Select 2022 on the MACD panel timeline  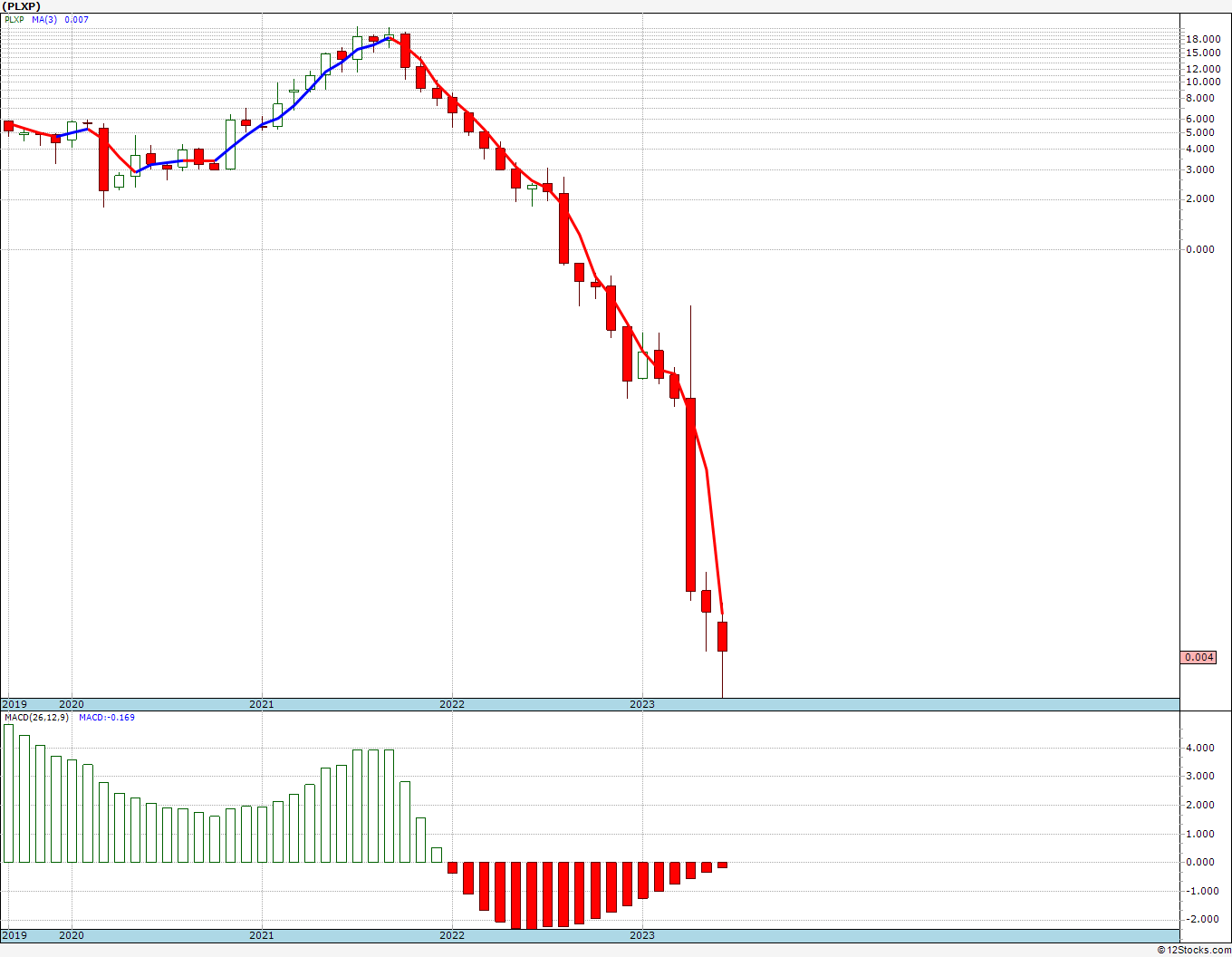coord(451,935)
